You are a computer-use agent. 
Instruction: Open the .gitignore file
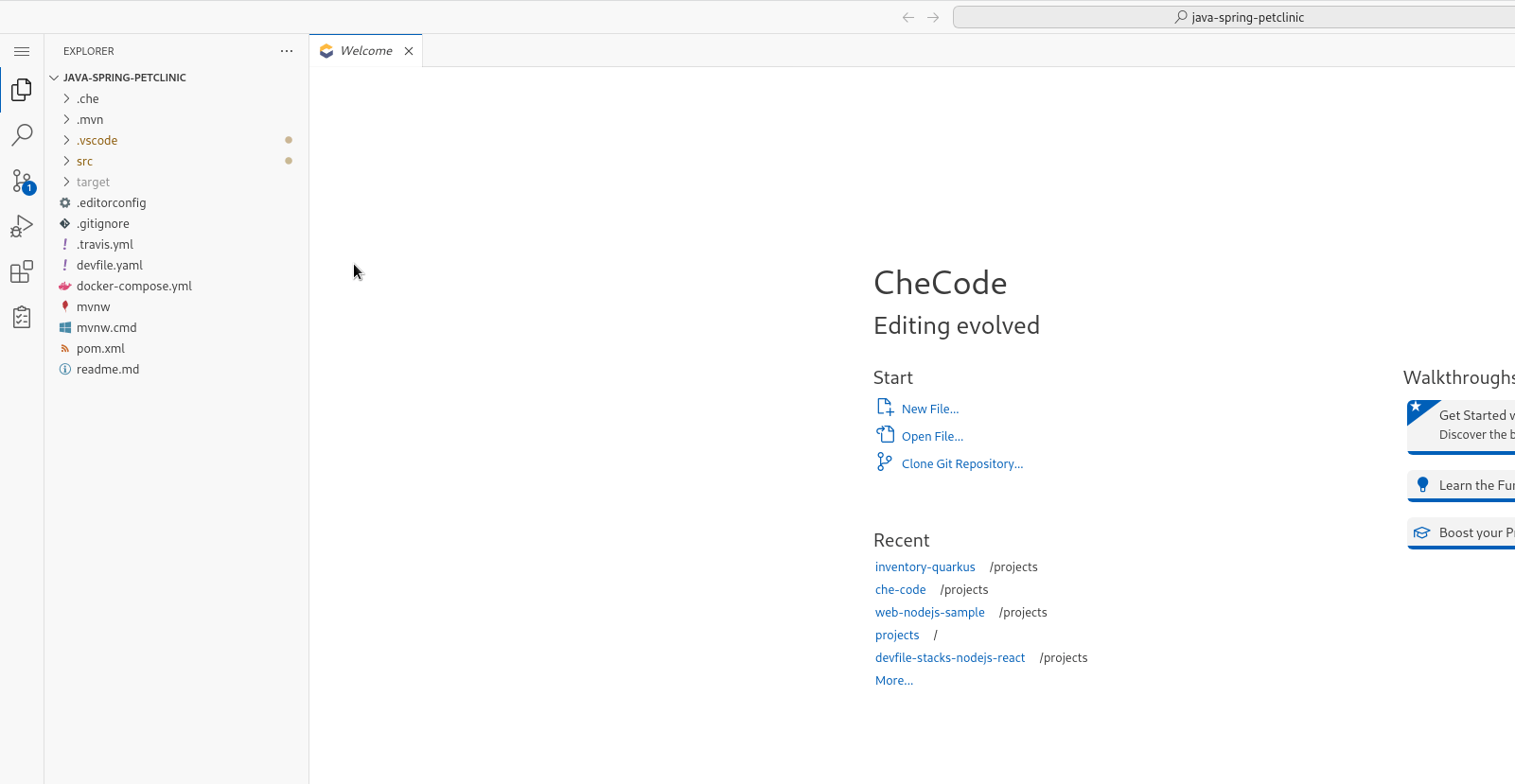[x=177, y=223]
